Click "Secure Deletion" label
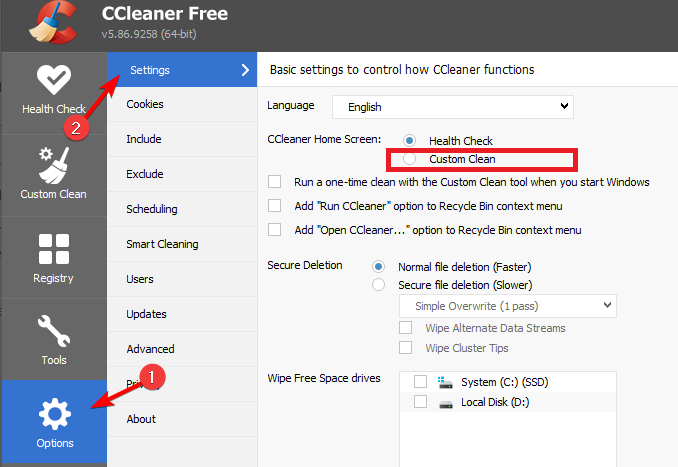This screenshot has height=467, width=678. (305, 265)
